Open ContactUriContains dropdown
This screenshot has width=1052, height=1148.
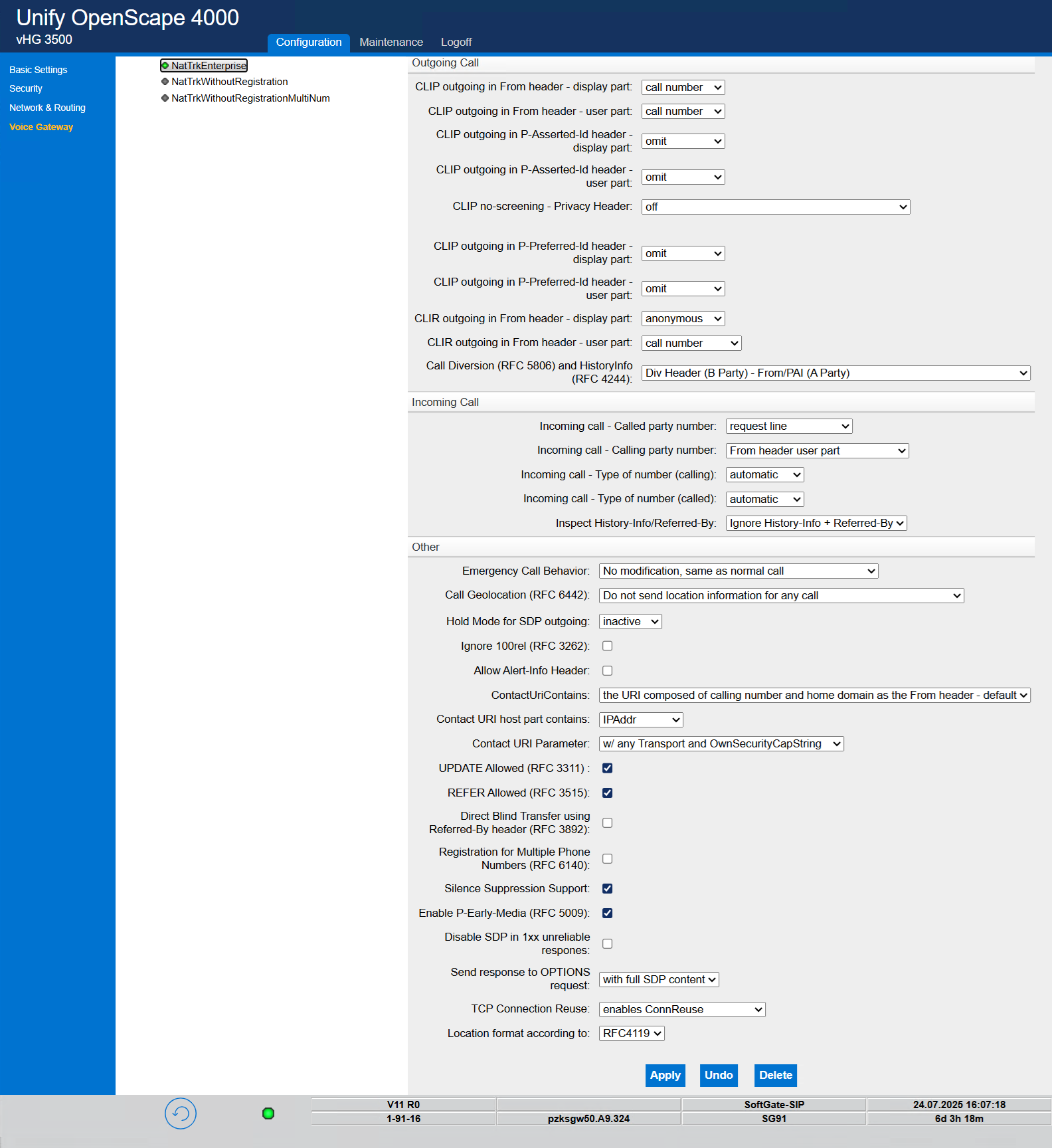coord(814,695)
